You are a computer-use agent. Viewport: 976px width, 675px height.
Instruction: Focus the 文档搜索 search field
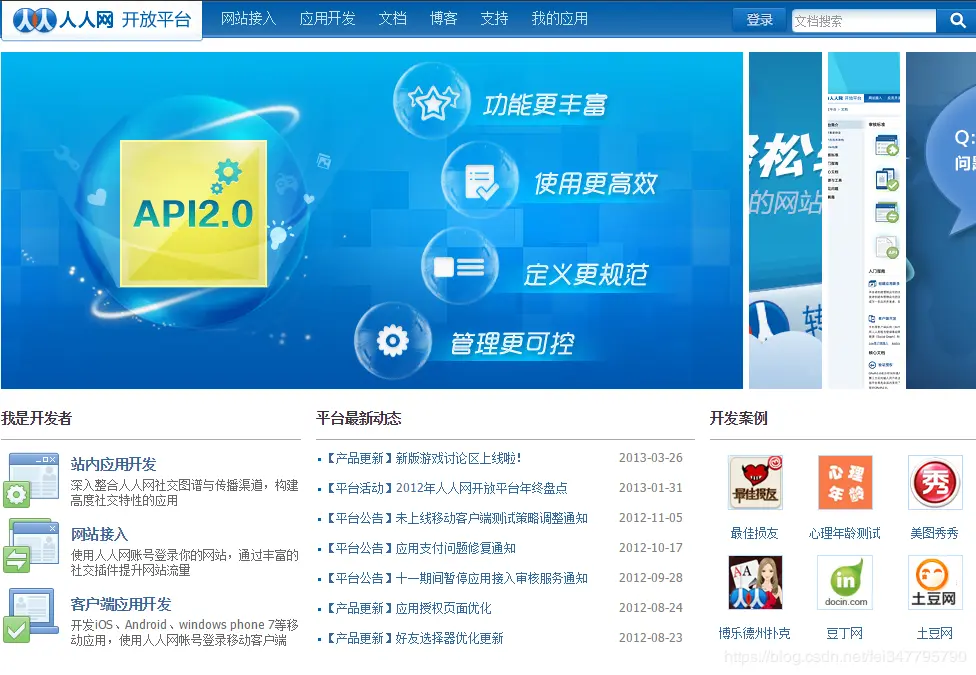coord(864,21)
